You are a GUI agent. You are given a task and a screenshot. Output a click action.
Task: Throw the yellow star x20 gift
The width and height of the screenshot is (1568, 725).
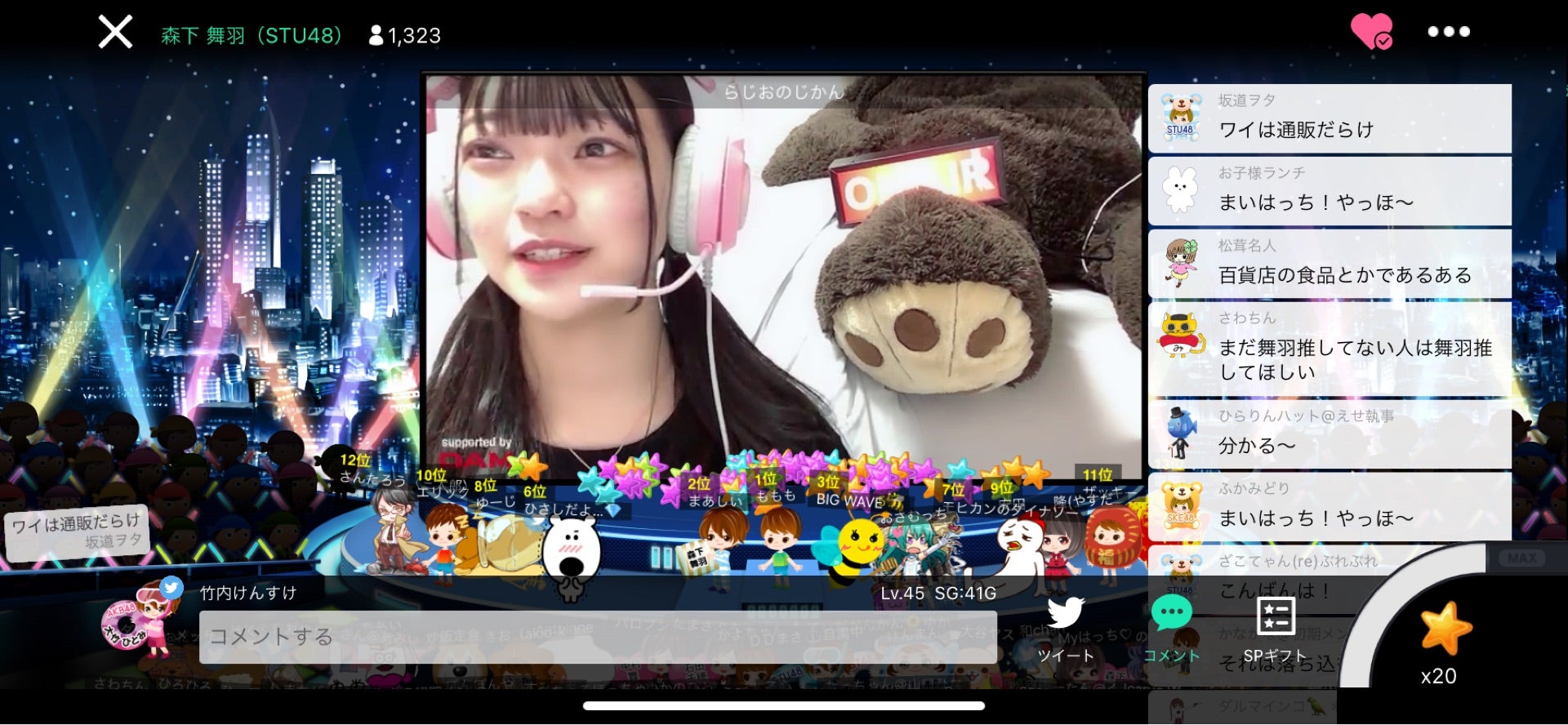tap(1445, 629)
